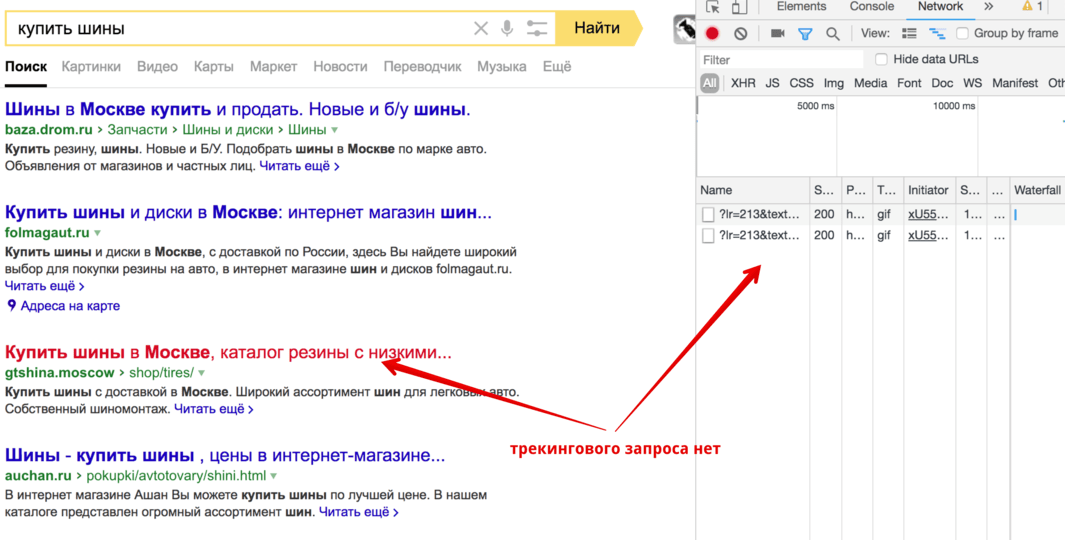Viewport: 1065px width, 540px height.
Task: Open the Видео search tab
Action: [x=158, y=67]
